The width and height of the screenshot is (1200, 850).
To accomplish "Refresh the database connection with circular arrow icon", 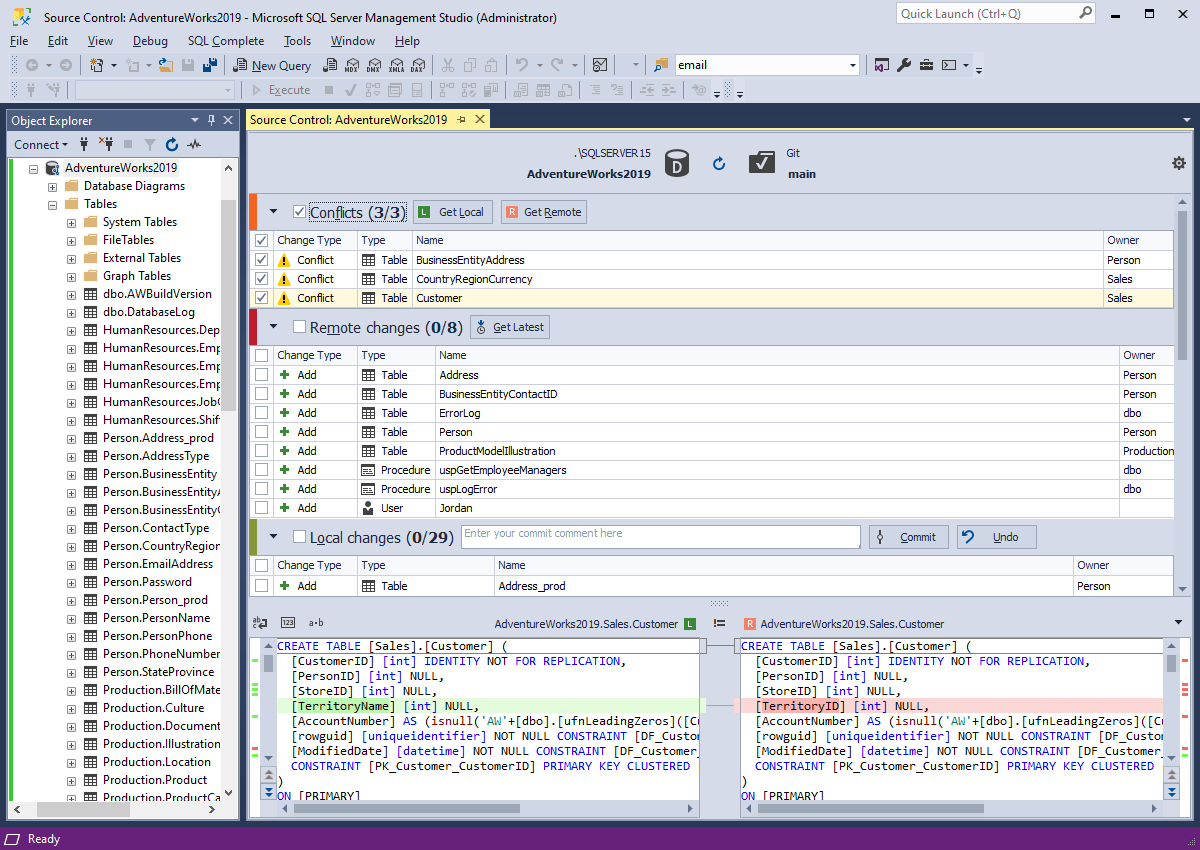I will 719,163.
